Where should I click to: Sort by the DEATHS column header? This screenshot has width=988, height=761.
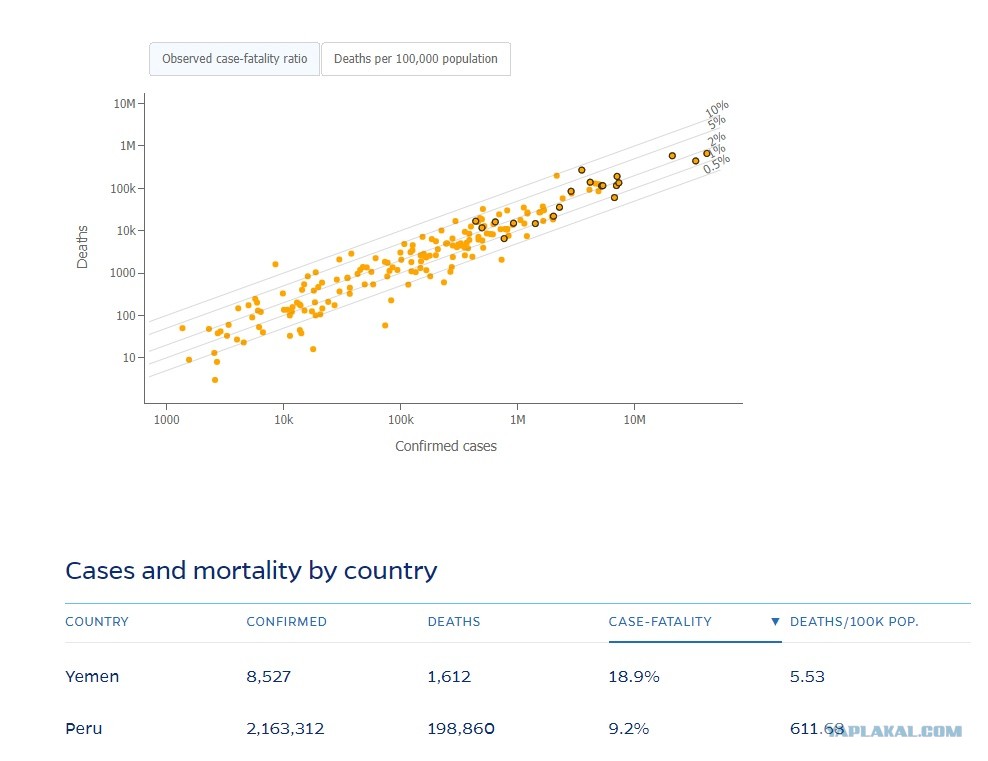[454, 622]
